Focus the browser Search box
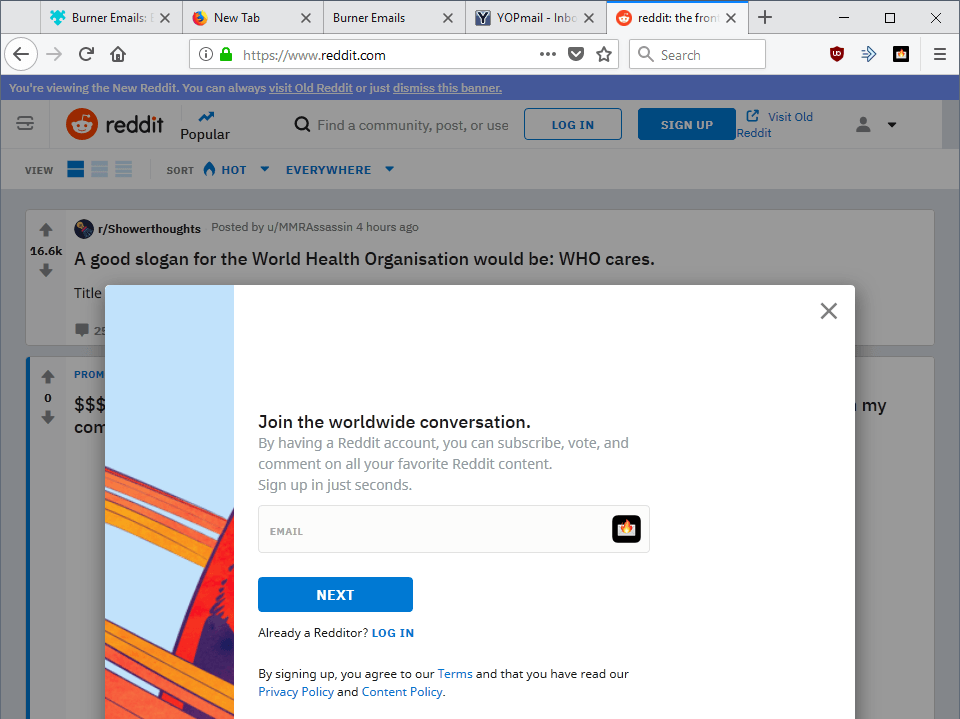960x719 pixels. click(697, 55)
